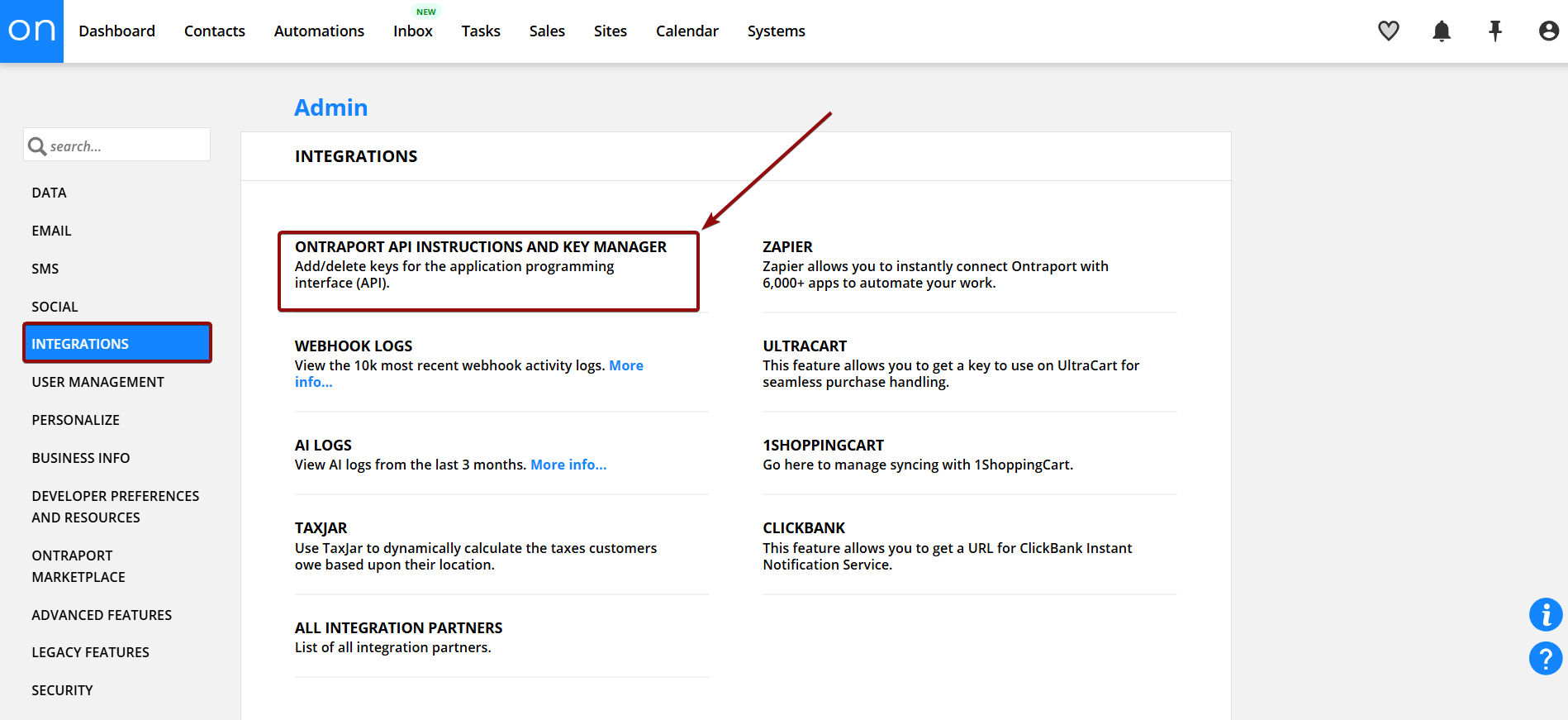This screenshot has width=1568, height=720.
Task: Click the pin icon in header
Action: 1495,31
